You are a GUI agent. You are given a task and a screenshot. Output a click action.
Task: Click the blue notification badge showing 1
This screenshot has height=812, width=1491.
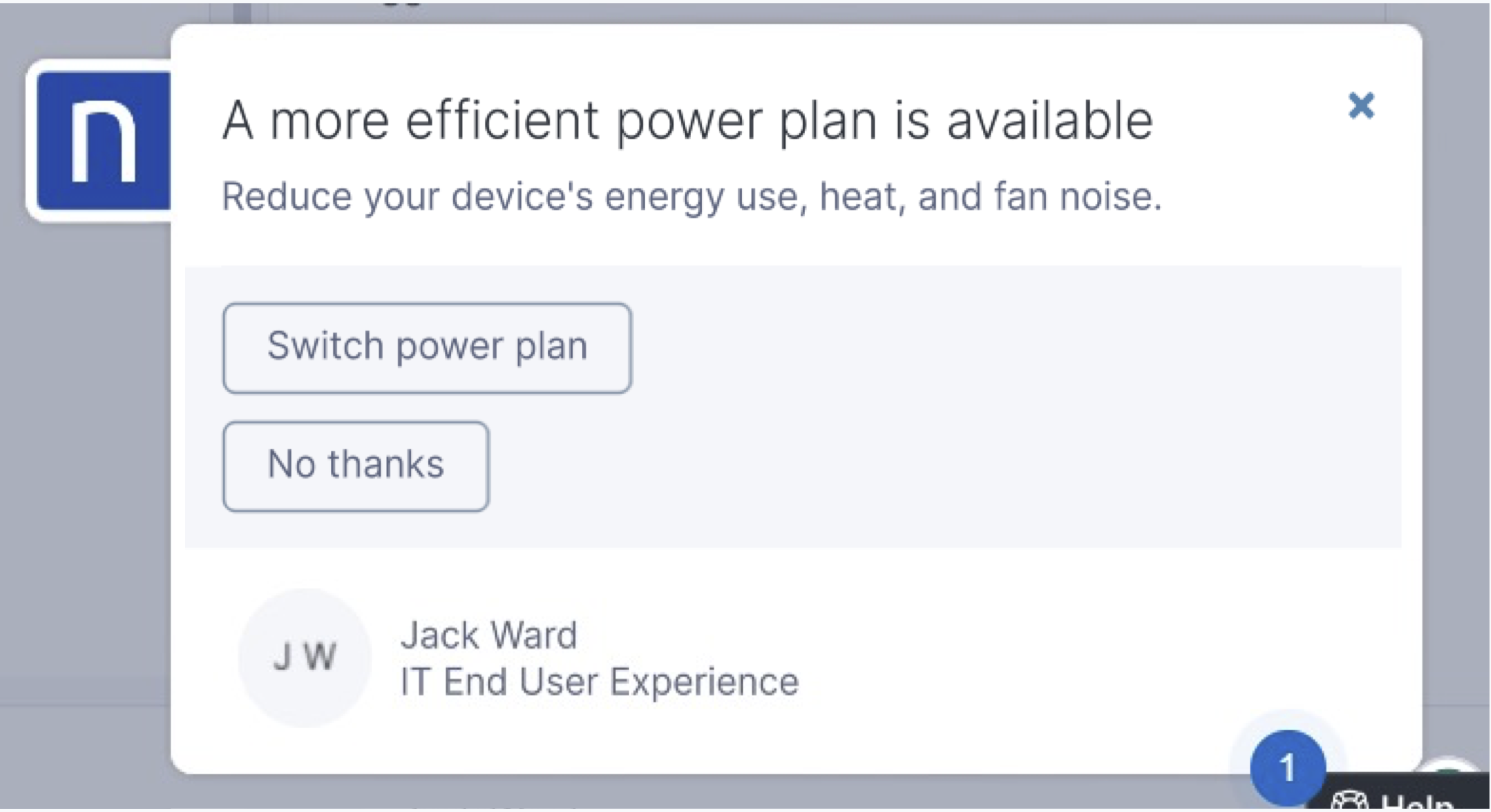1287,768
